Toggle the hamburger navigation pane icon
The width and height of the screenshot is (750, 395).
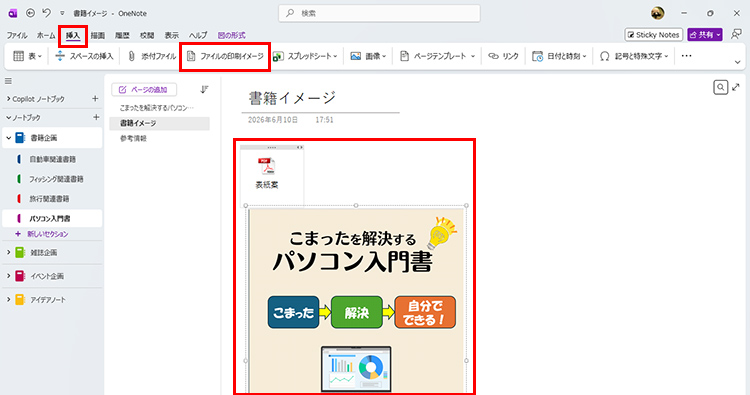[8, 81]
